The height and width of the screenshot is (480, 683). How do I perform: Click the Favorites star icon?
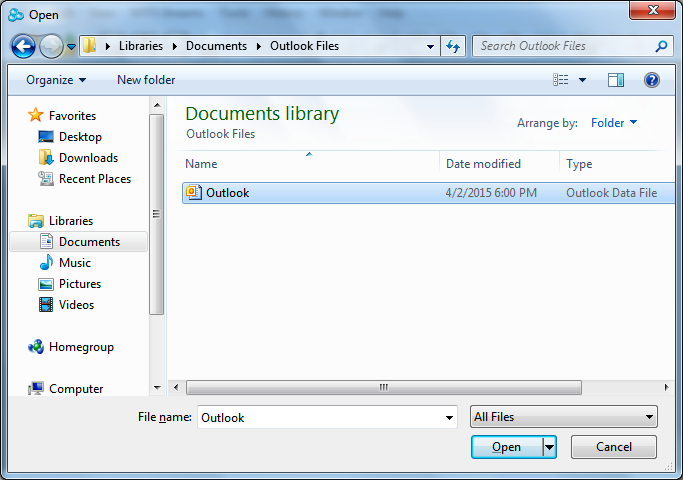tap(35, 115)
